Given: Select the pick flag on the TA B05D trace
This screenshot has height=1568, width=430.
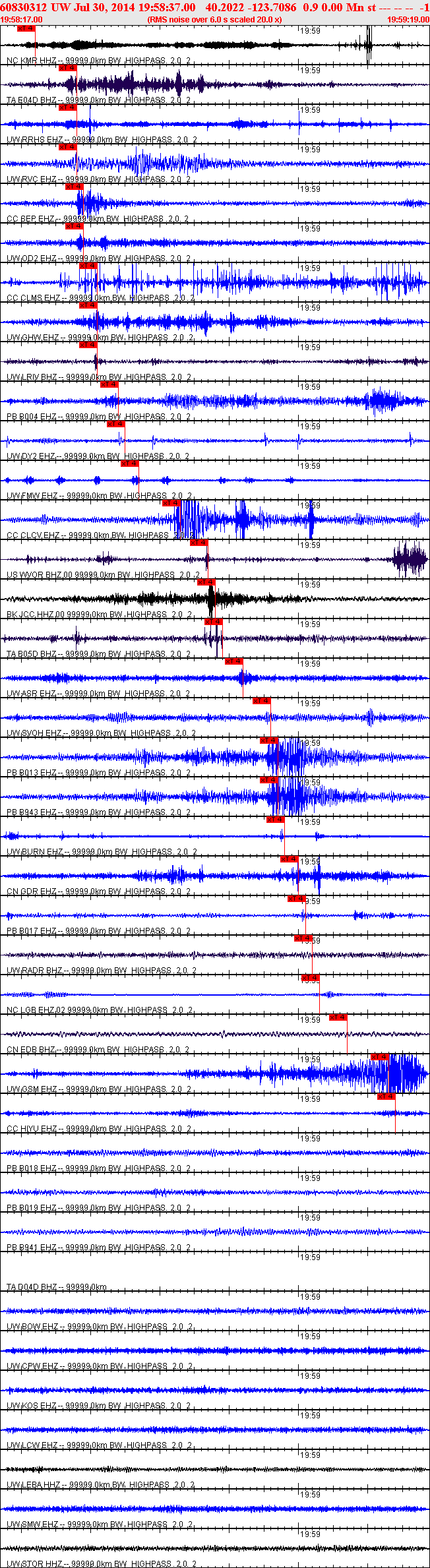Looking at the screenshot, I should click(x=214, y=622).
